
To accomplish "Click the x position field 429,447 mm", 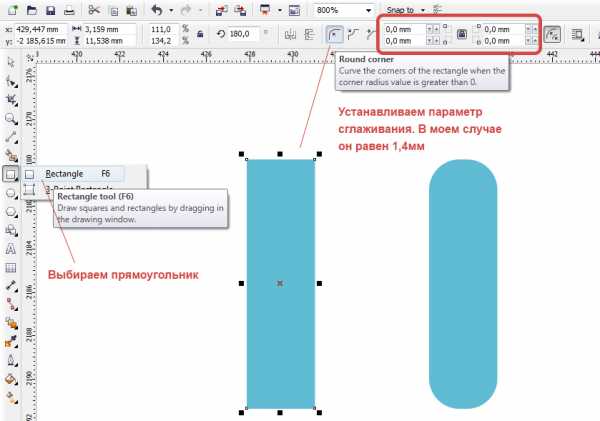I will click(x=41, y=29).
